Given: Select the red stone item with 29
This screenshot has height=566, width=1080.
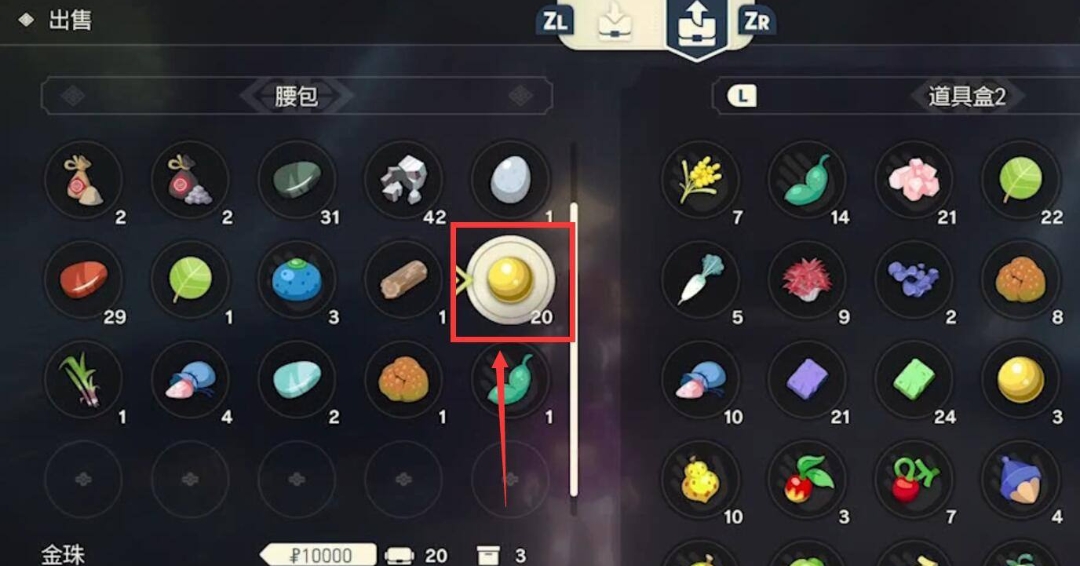Looking at the screenshot, I should (x=83, y=280).
